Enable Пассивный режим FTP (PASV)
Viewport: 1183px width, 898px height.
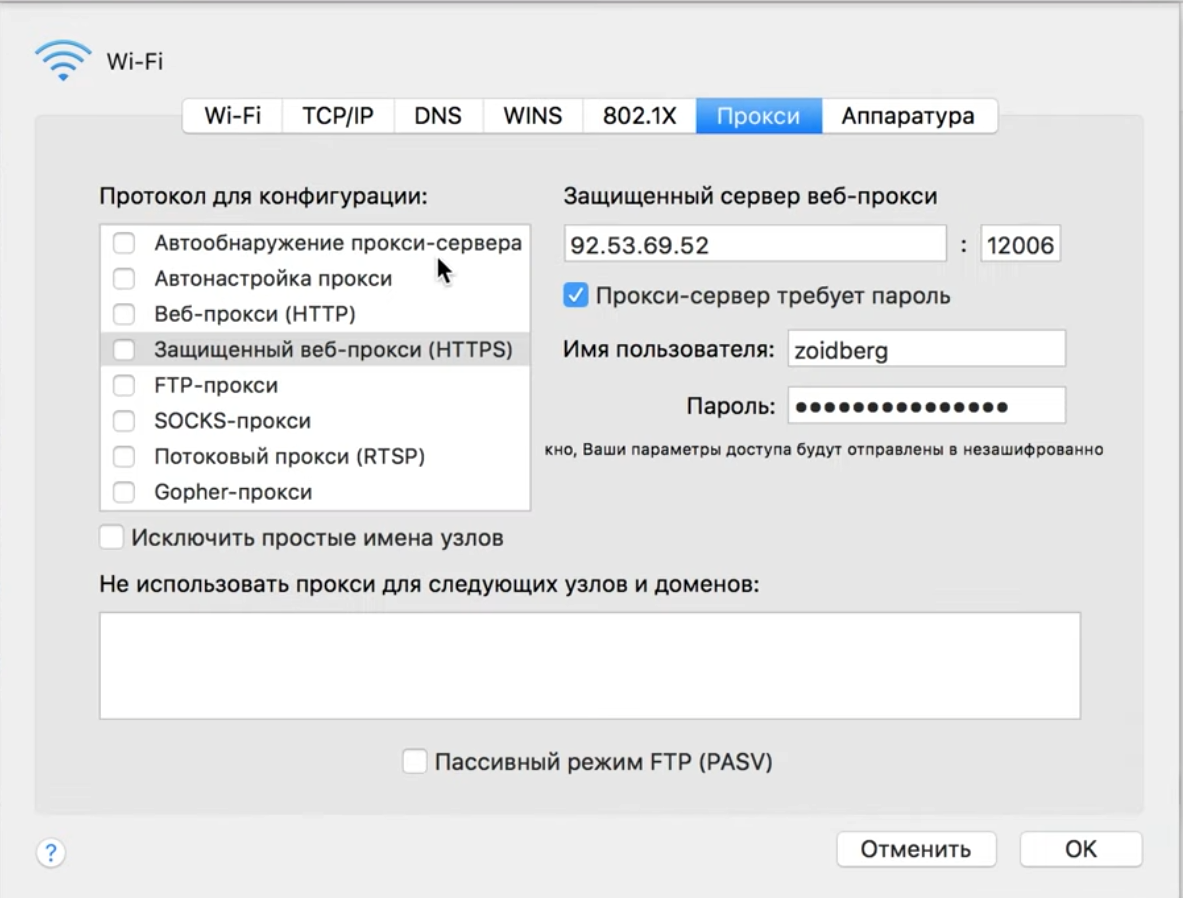415,761
